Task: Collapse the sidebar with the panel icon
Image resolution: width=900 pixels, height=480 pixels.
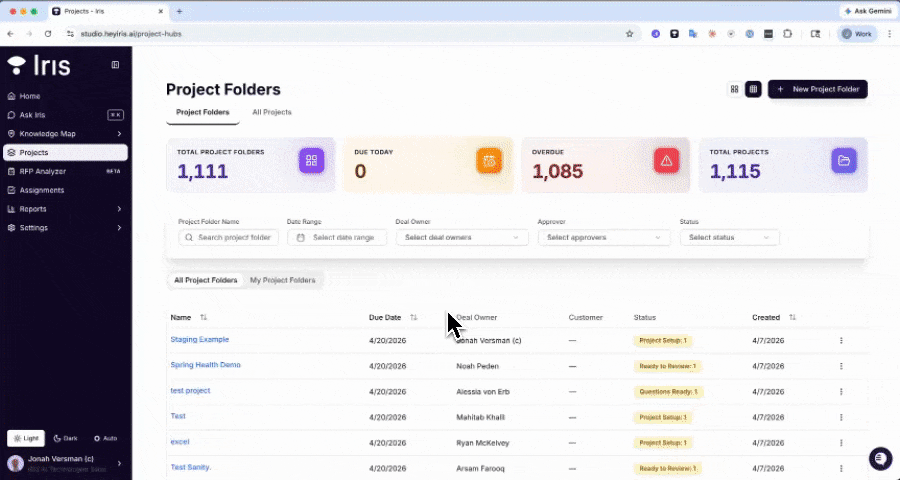Action: [115, 65]
